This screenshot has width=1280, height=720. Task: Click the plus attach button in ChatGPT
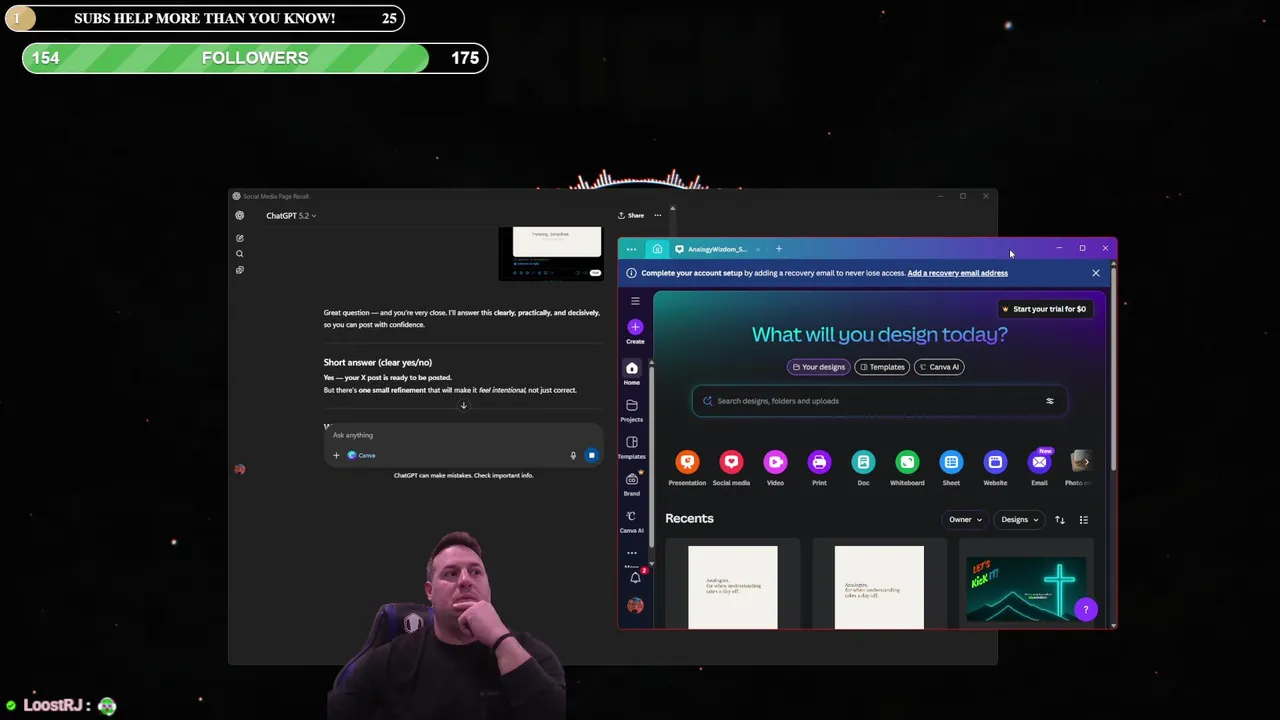coord(336,455)
